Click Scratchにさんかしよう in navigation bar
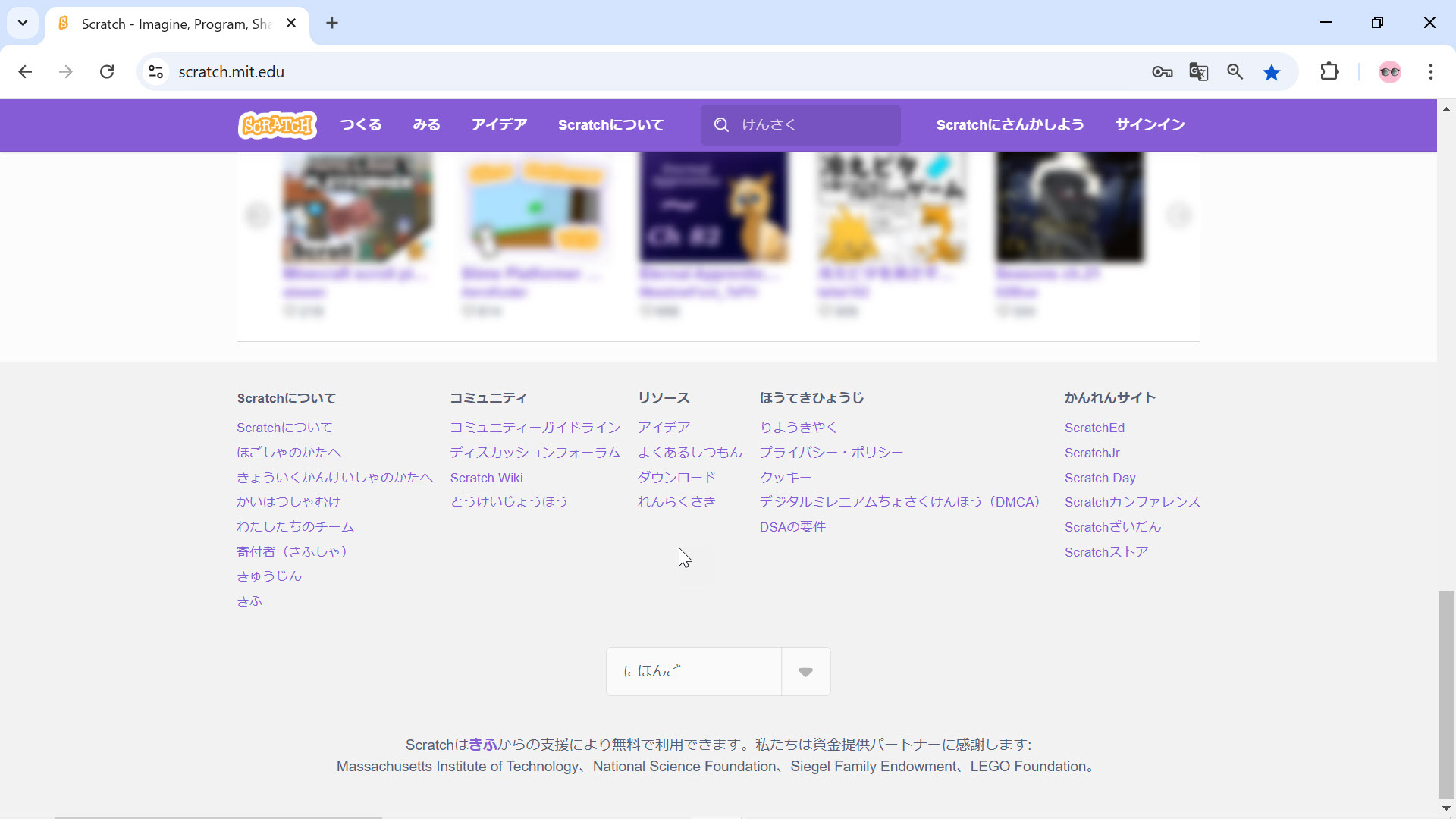 tap(1010, 125)
